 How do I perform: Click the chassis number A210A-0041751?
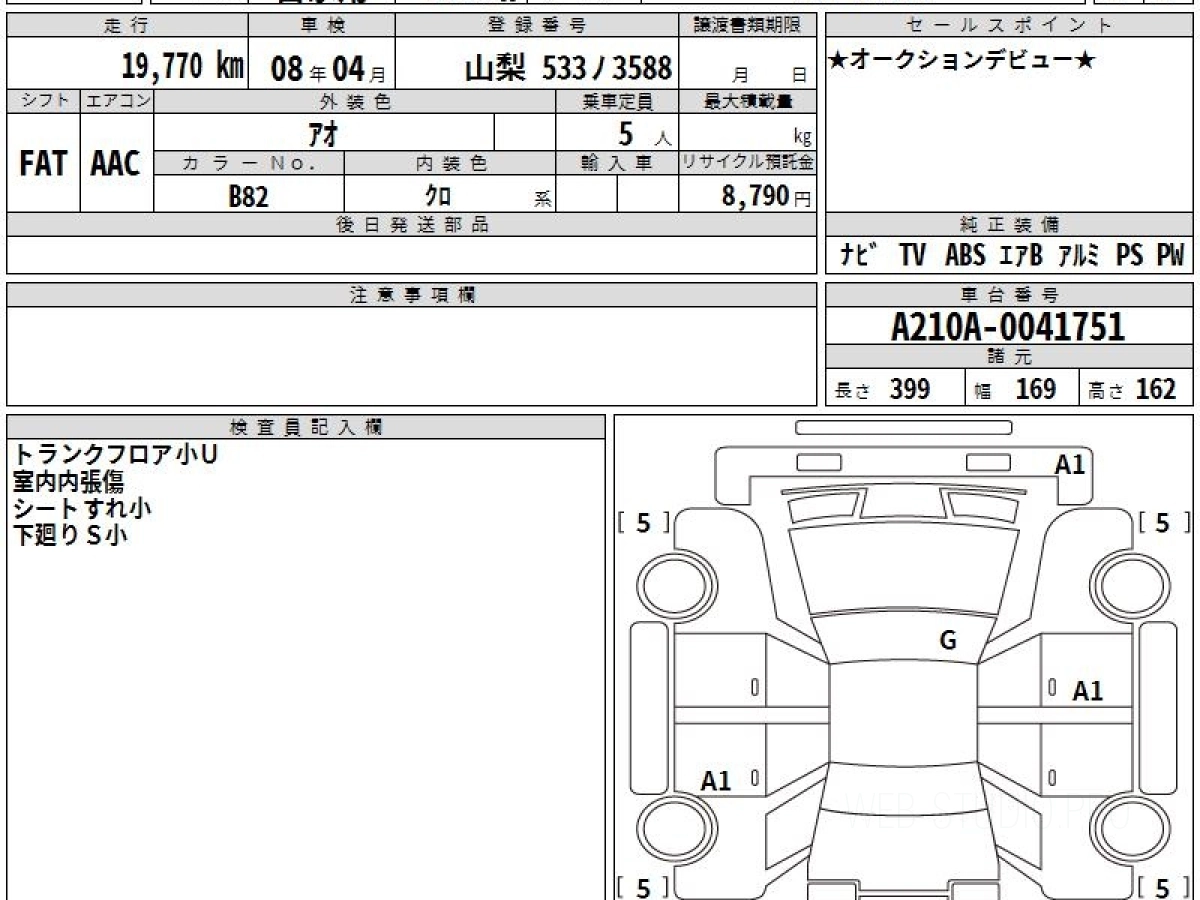1008,324
